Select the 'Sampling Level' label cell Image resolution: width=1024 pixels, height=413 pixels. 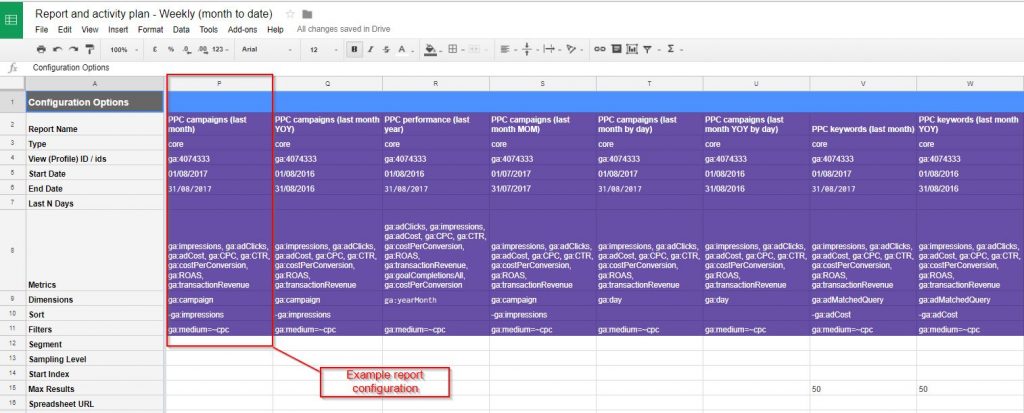[95, 359]
